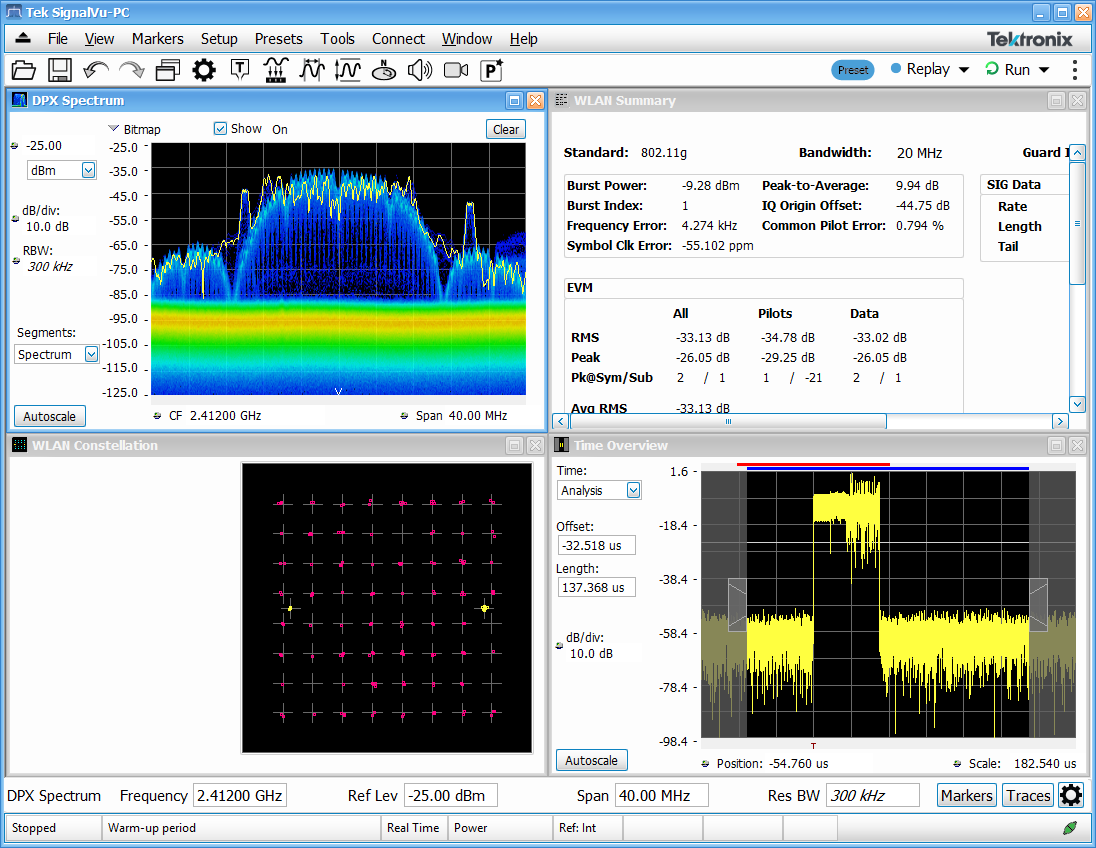
Task: Open the Displays (stacked windows) icon
Action: (167, 70)
